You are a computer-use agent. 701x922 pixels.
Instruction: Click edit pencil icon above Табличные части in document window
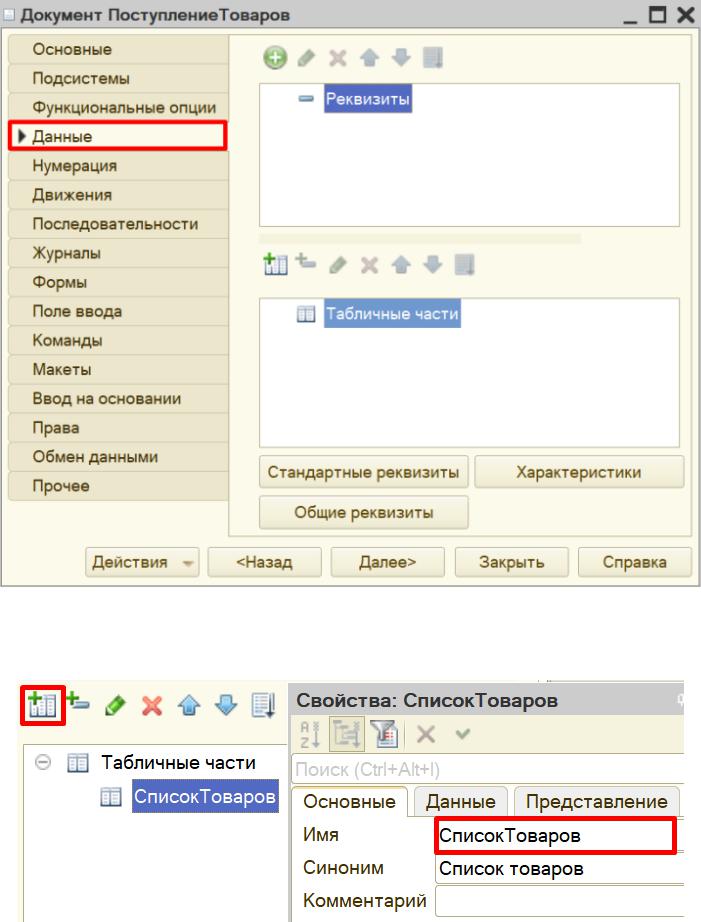pos(338,265)
